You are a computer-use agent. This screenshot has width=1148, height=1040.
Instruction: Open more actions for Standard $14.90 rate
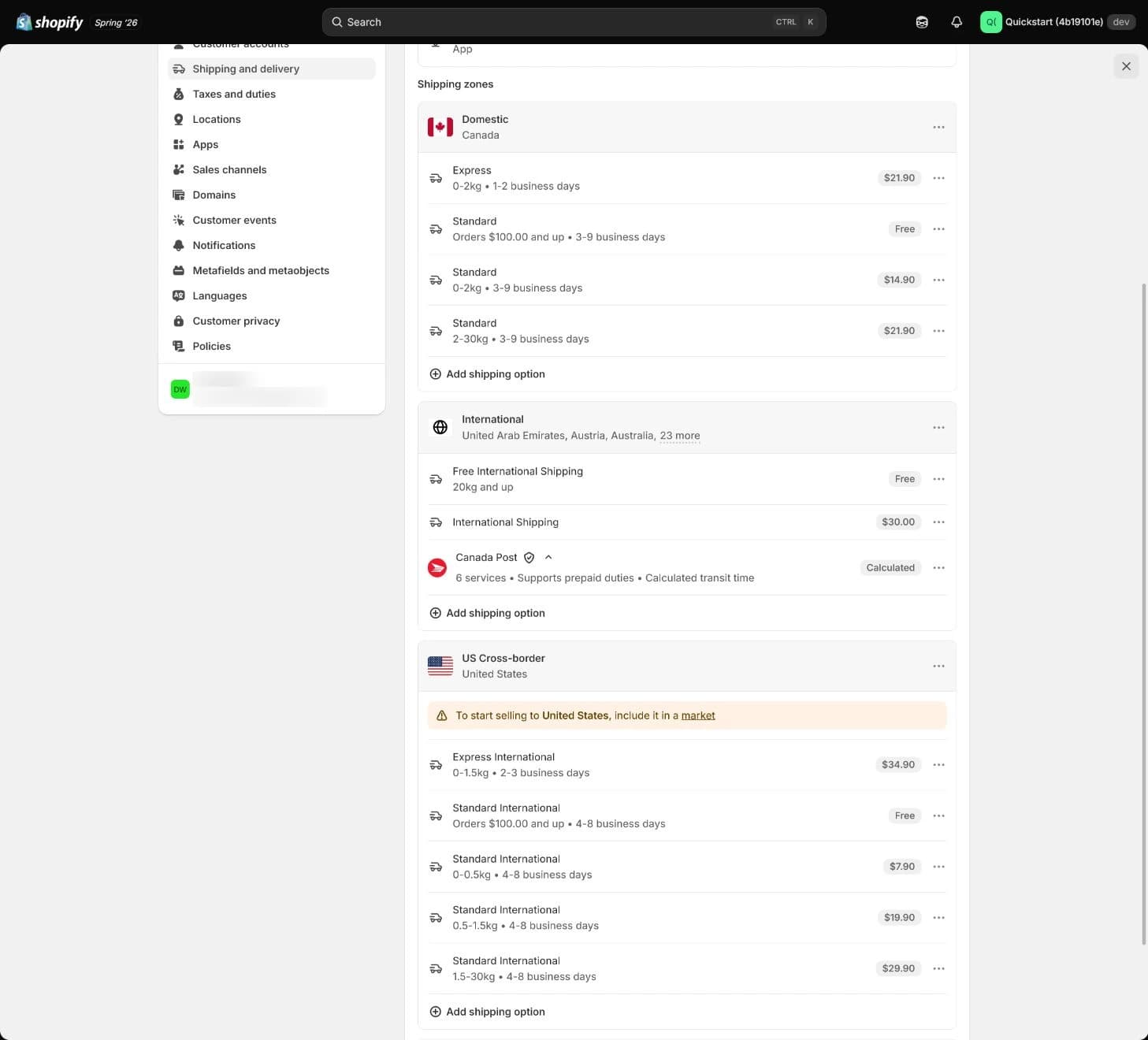(938, 280)
